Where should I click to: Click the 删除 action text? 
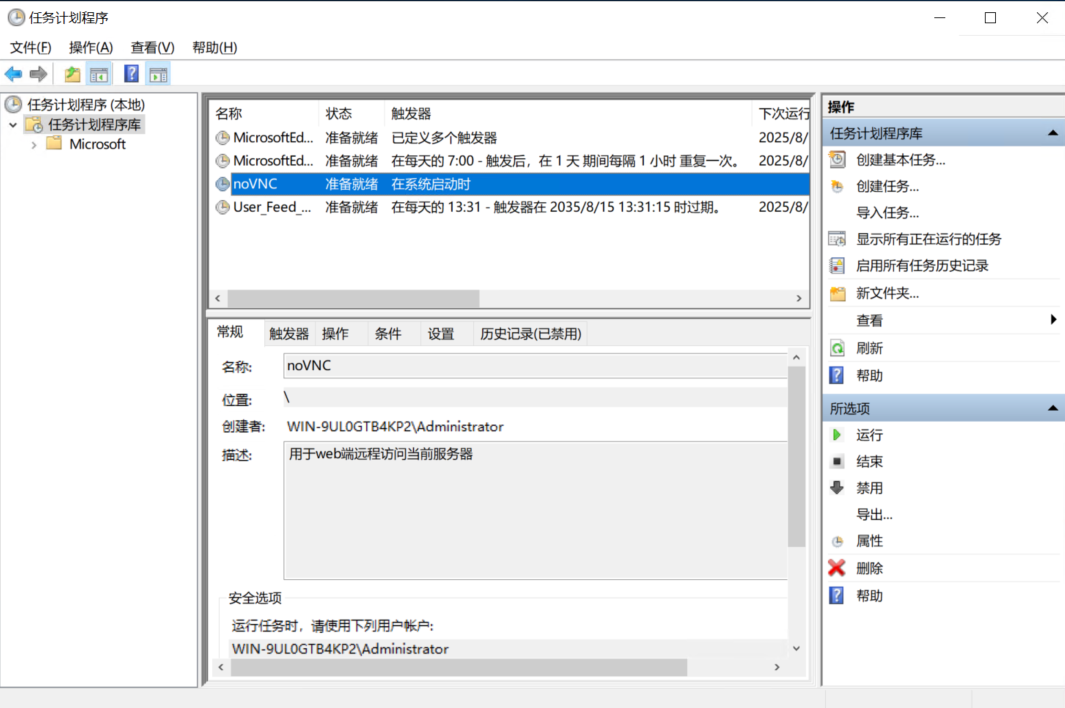point(869,568)
